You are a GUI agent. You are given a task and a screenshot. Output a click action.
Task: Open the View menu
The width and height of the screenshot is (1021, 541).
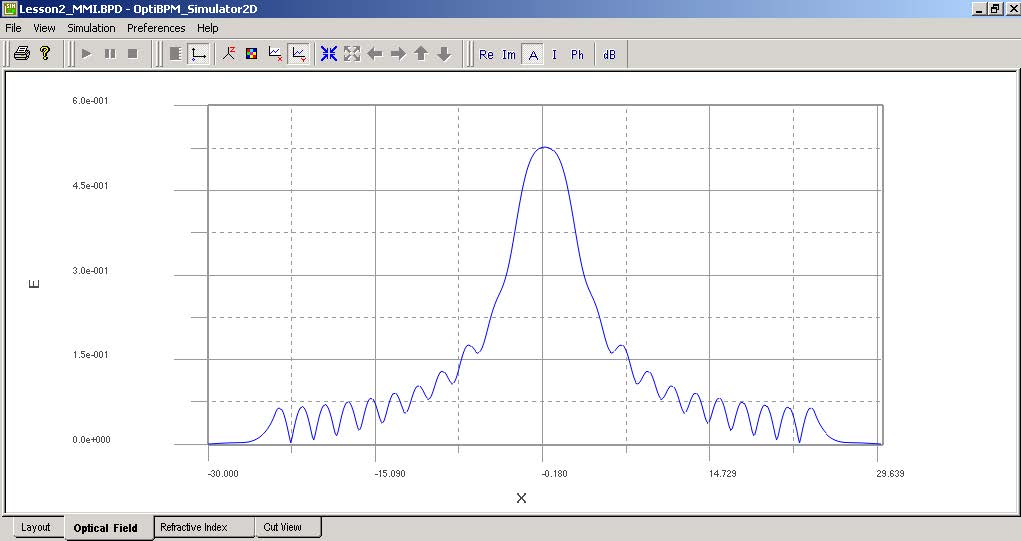[44, 28]
